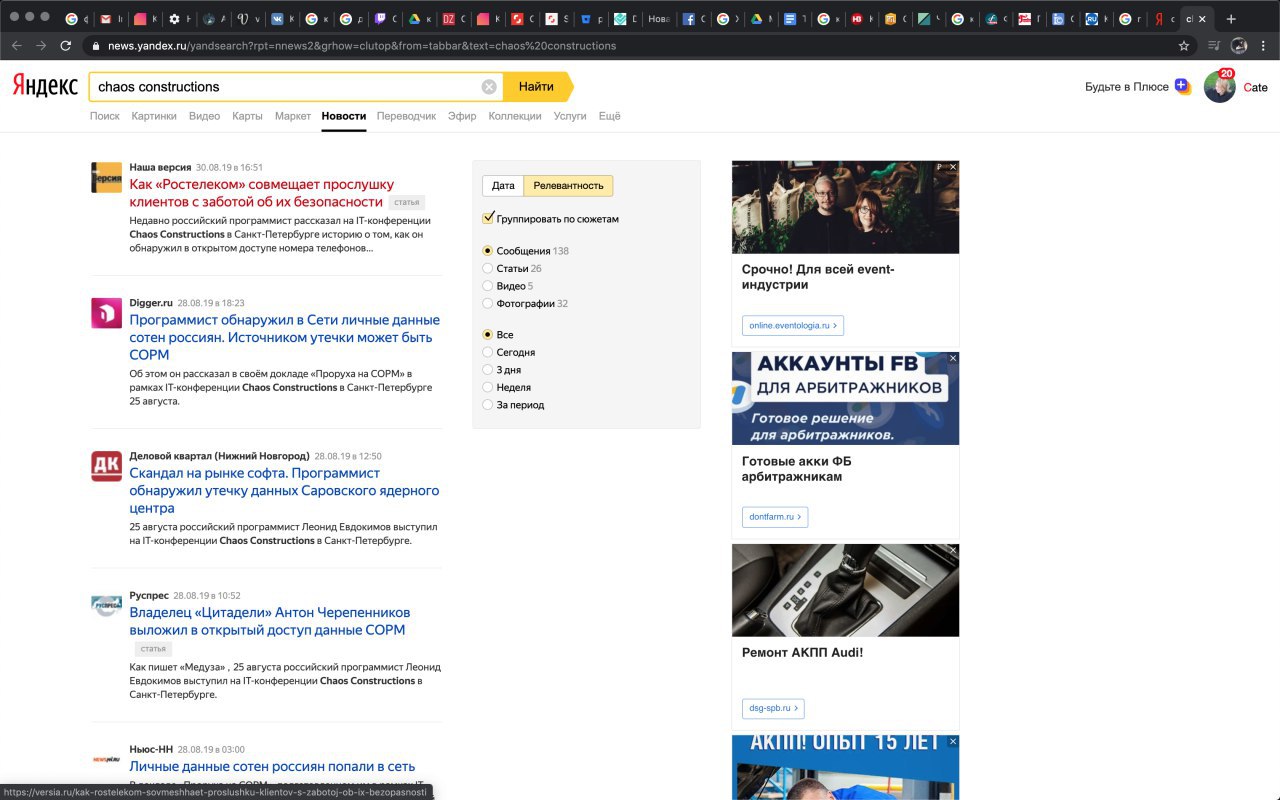Reload the page with the refresh icon

point(66,46)
